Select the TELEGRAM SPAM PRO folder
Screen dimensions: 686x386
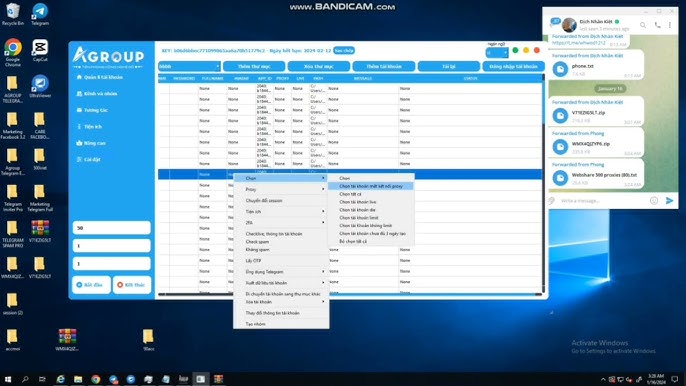pyautogui.click(x=13, y=234)
